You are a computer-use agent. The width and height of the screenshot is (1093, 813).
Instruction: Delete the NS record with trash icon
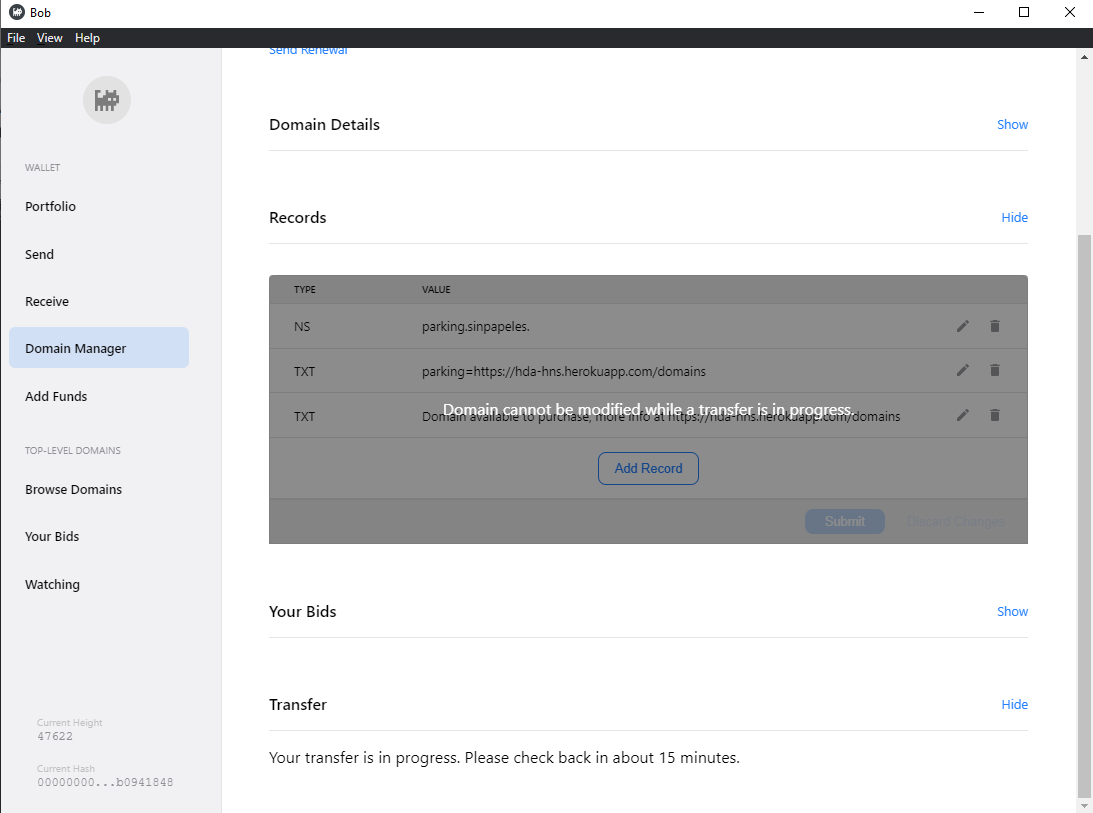point(994,326)
